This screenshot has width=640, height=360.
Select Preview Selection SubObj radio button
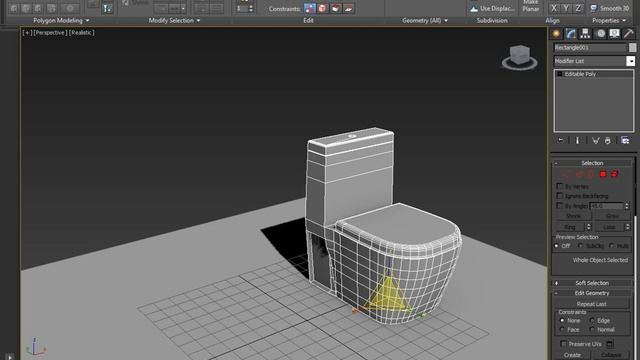(580, 246)
